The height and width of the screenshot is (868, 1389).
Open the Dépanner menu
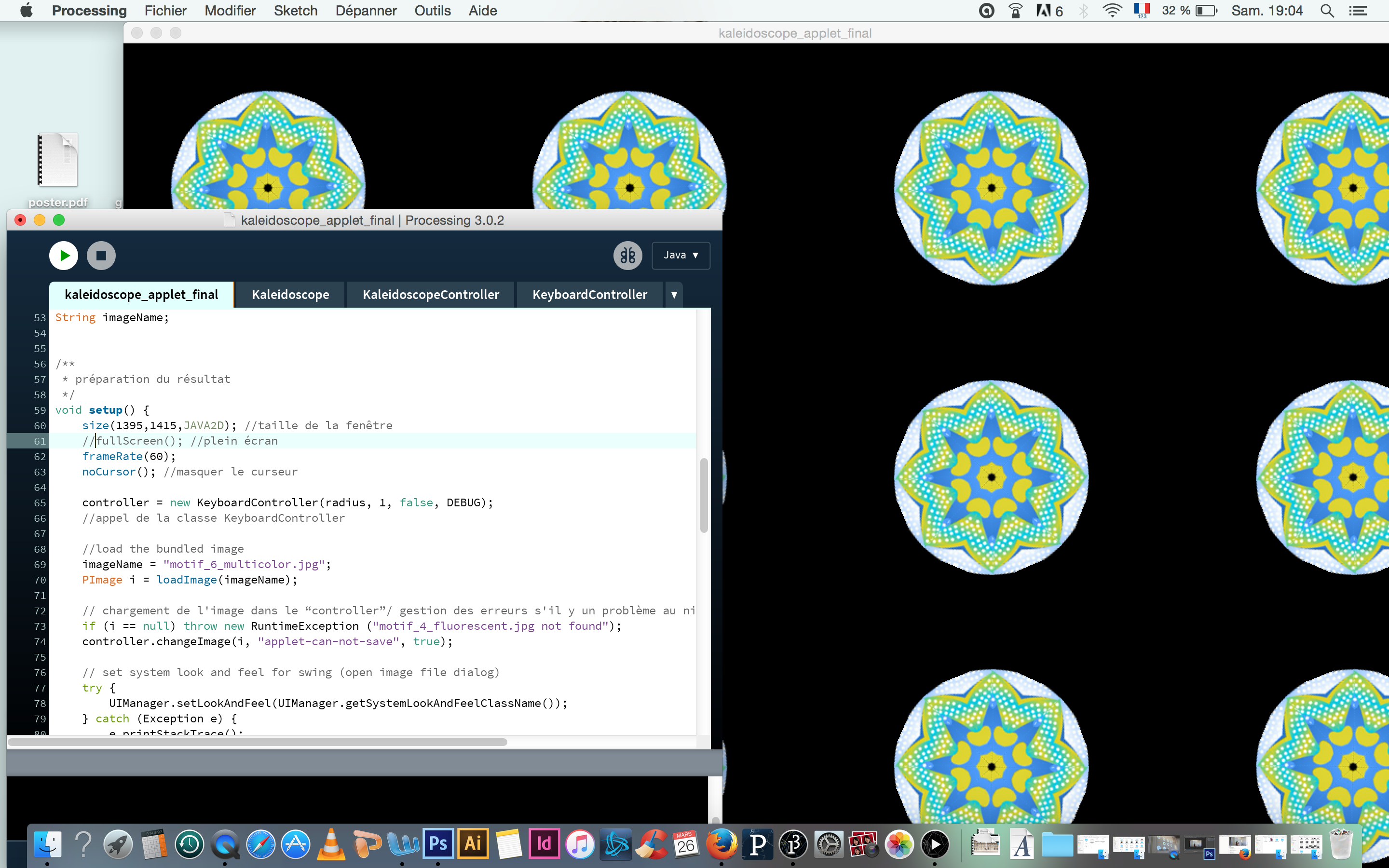pos(366,10)
